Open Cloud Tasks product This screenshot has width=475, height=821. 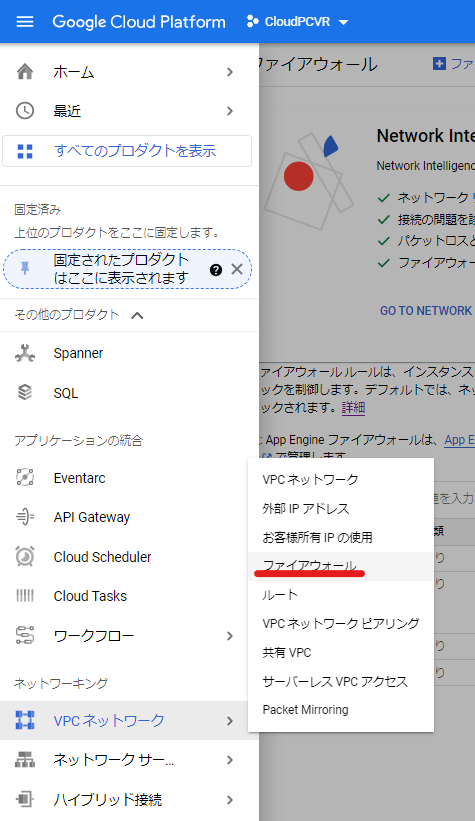coord(90,596)
